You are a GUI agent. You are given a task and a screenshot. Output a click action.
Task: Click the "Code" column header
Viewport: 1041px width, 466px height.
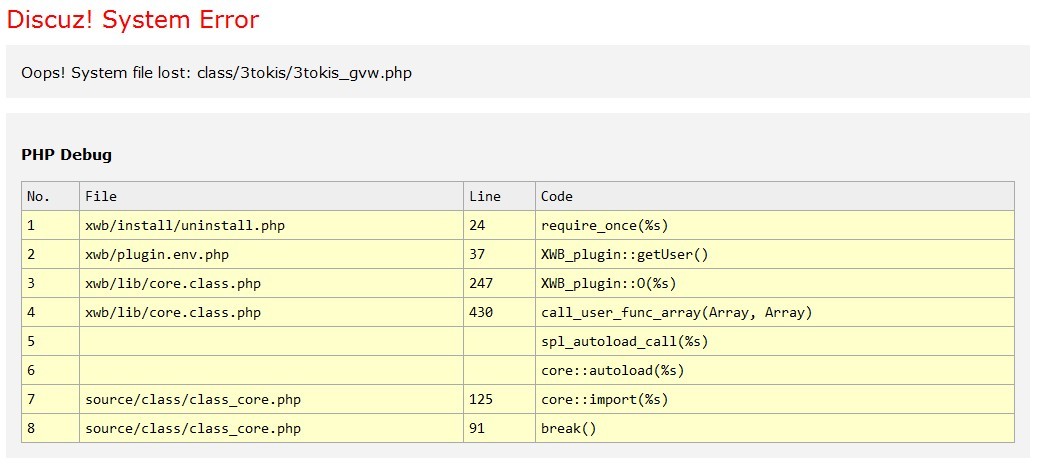(x=775, y=196)
